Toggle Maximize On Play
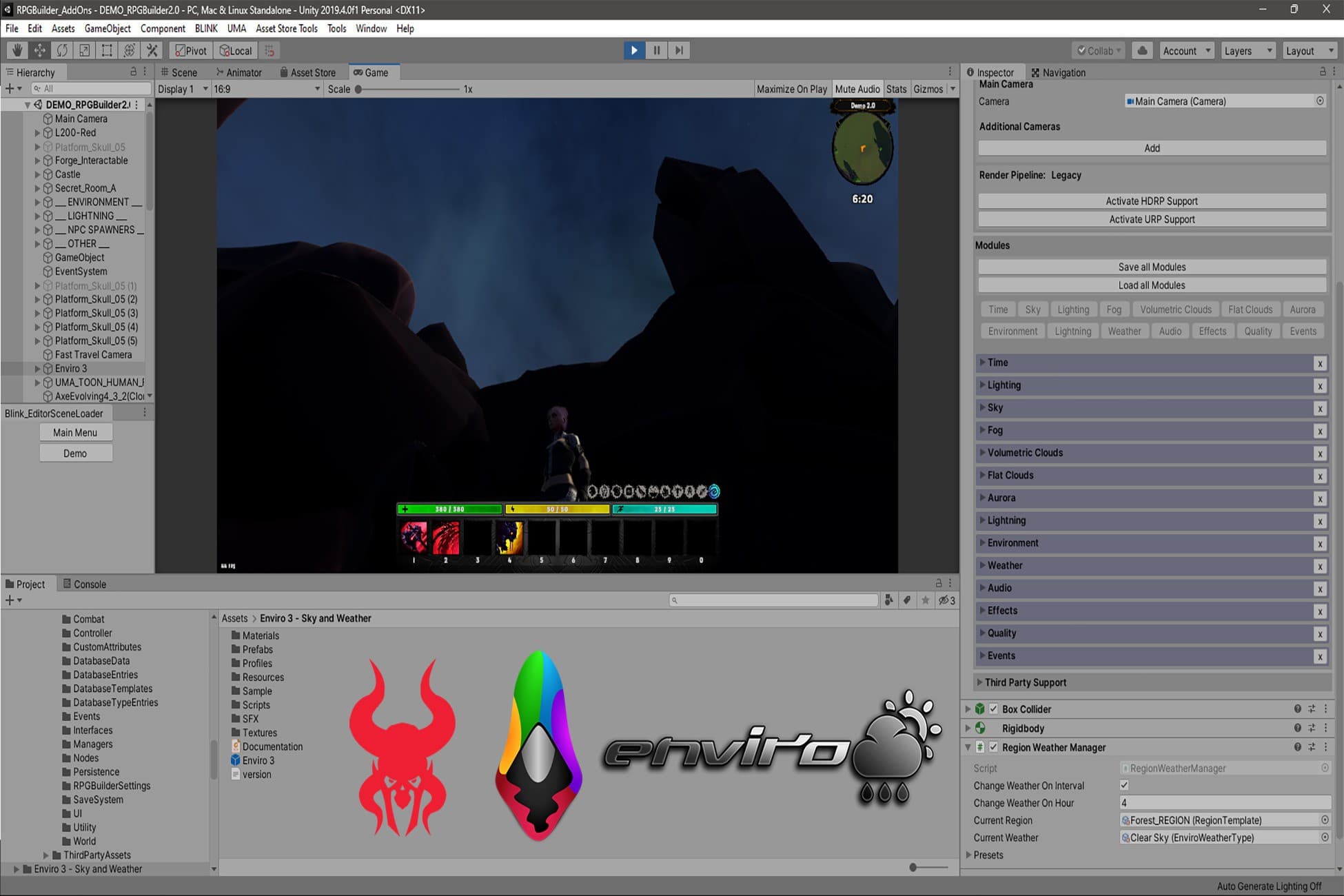The width and height of the screenshot is (1344, 896). click(x=792, y=89)
